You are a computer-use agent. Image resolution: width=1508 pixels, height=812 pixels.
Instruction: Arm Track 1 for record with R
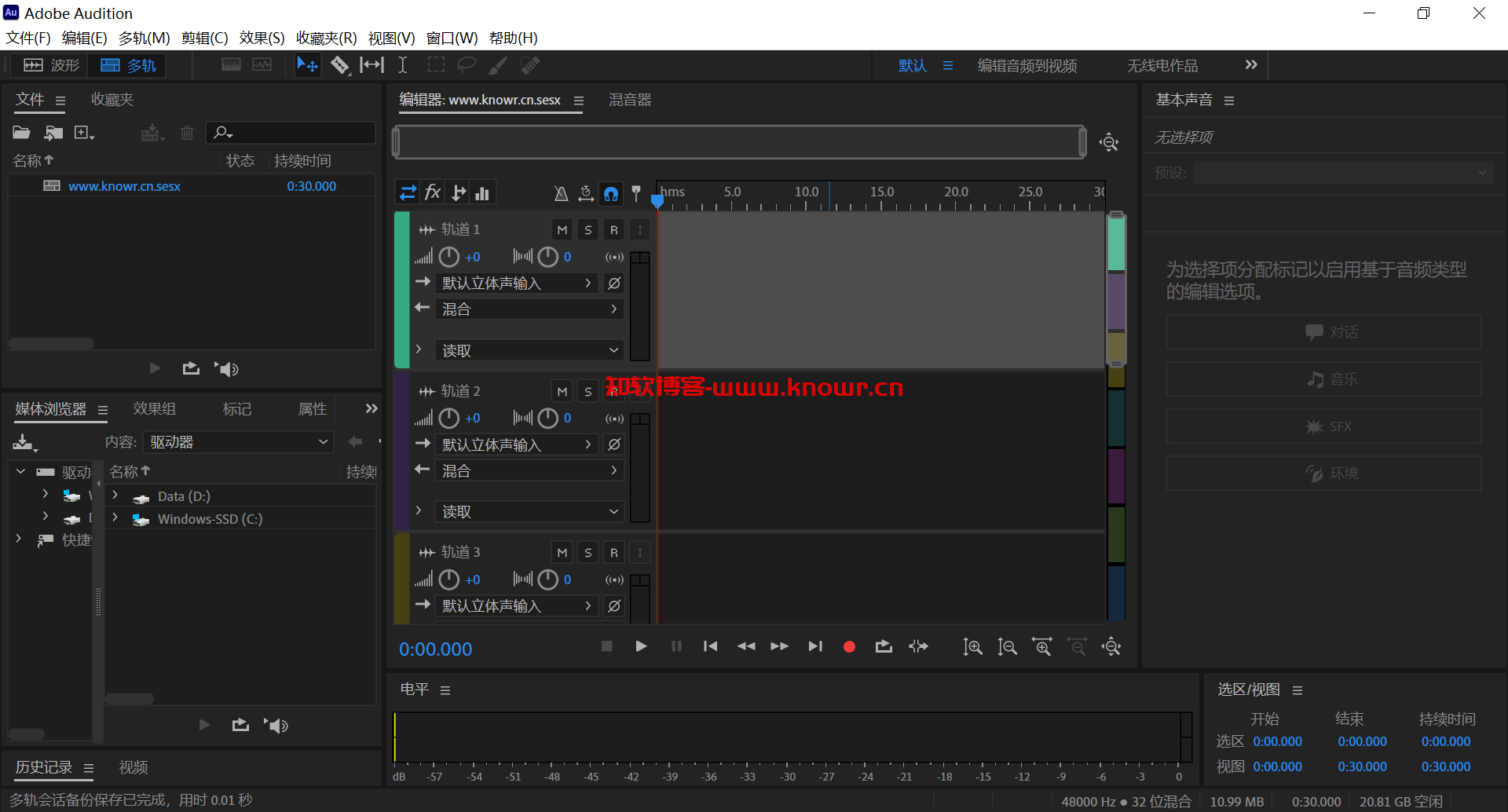click(x=614, y=230)
